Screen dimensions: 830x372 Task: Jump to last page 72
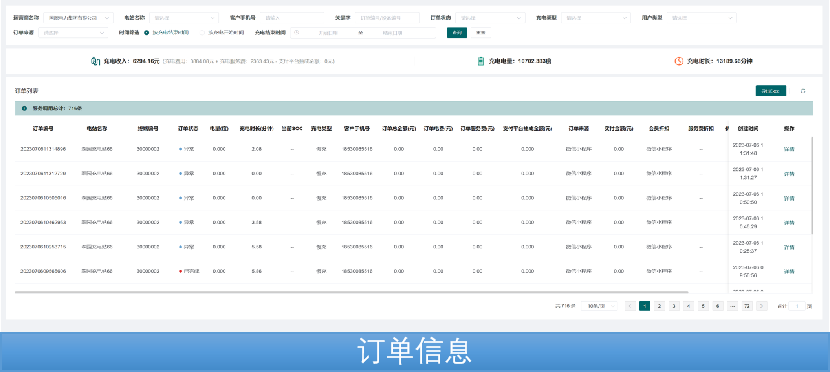pyautogui.click(x=747, y=306)
